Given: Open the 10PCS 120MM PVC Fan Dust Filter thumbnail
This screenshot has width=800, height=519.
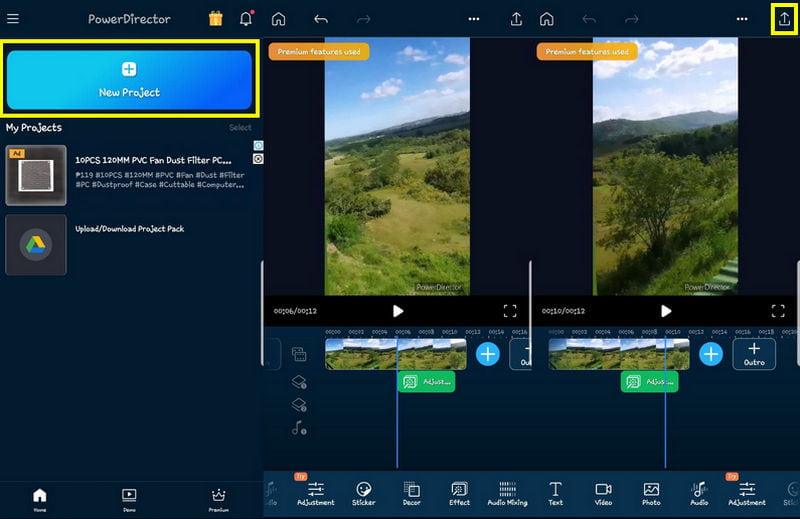Looking at the screenshot, I should coord(36,175).
